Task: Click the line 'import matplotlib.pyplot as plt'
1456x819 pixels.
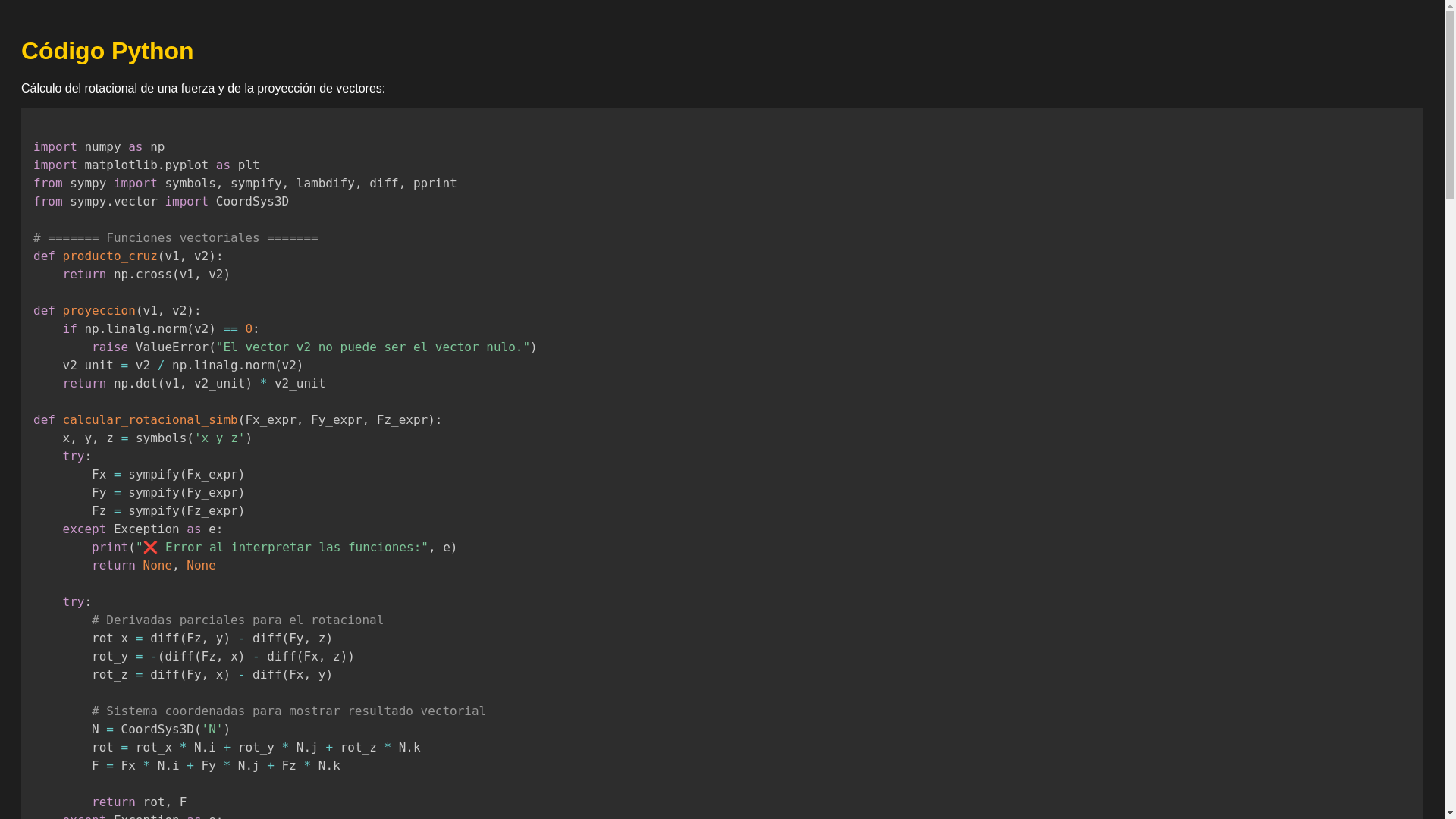Action: [x=146, y=165]
